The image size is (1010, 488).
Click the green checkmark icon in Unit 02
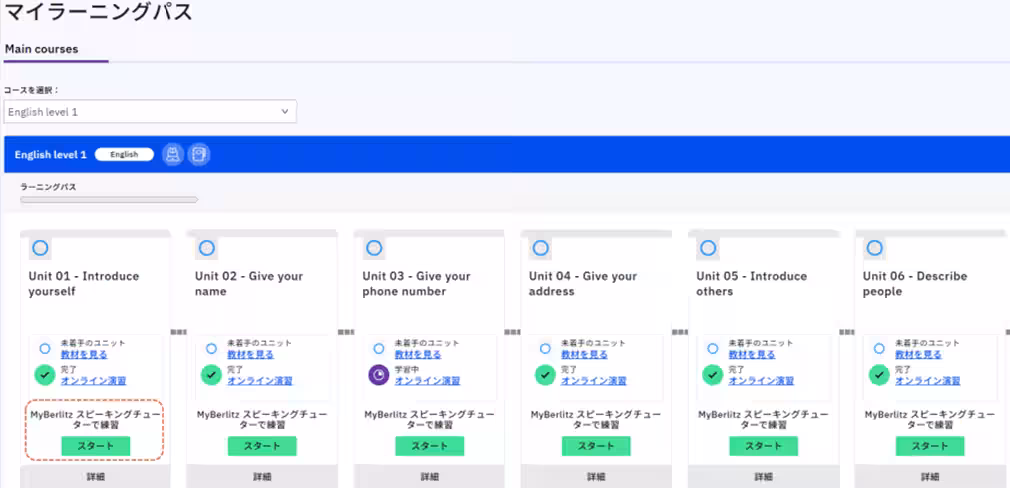pyautogui.click(x=211, y=375)
